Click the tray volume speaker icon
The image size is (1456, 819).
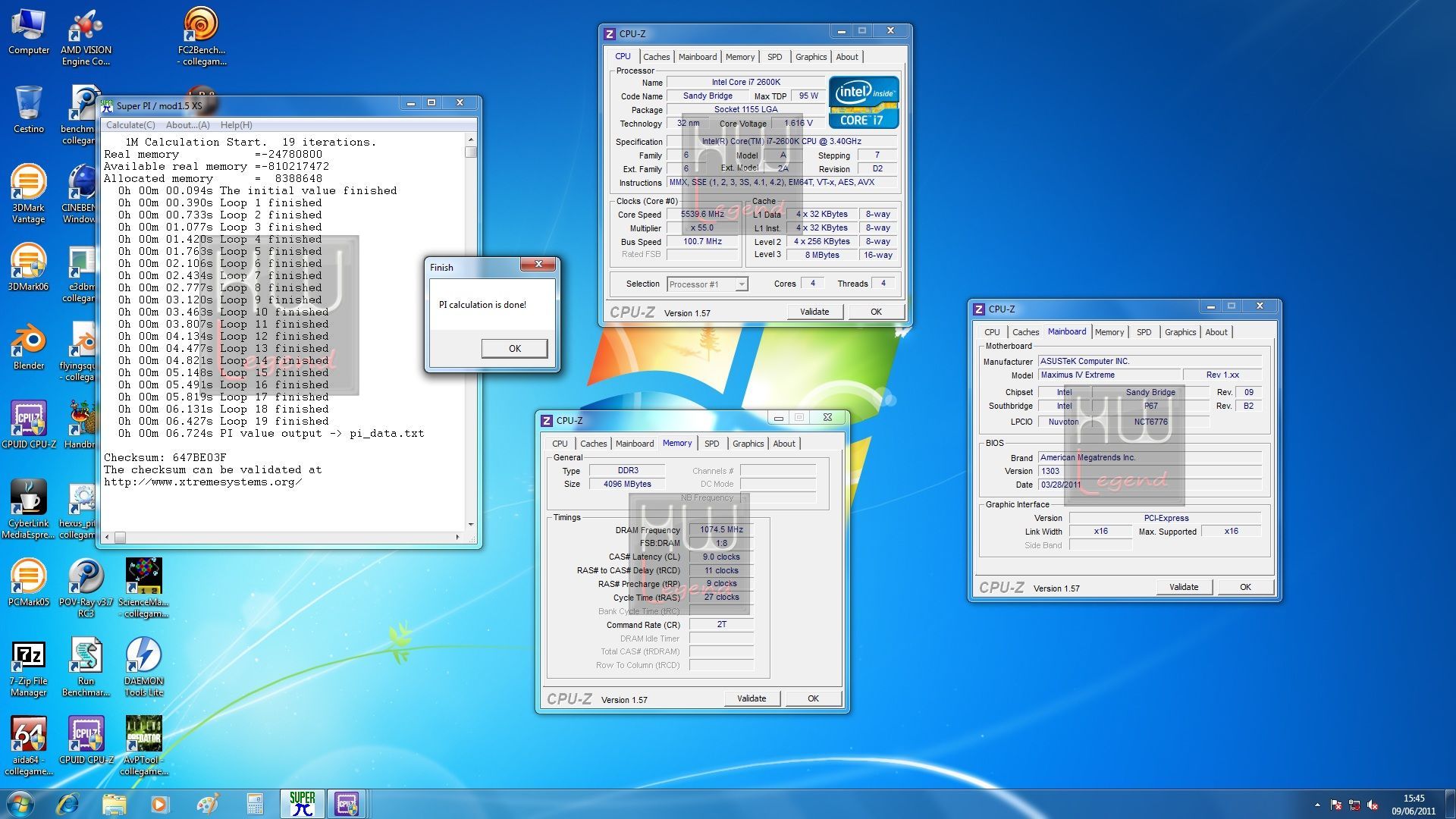1373,805
